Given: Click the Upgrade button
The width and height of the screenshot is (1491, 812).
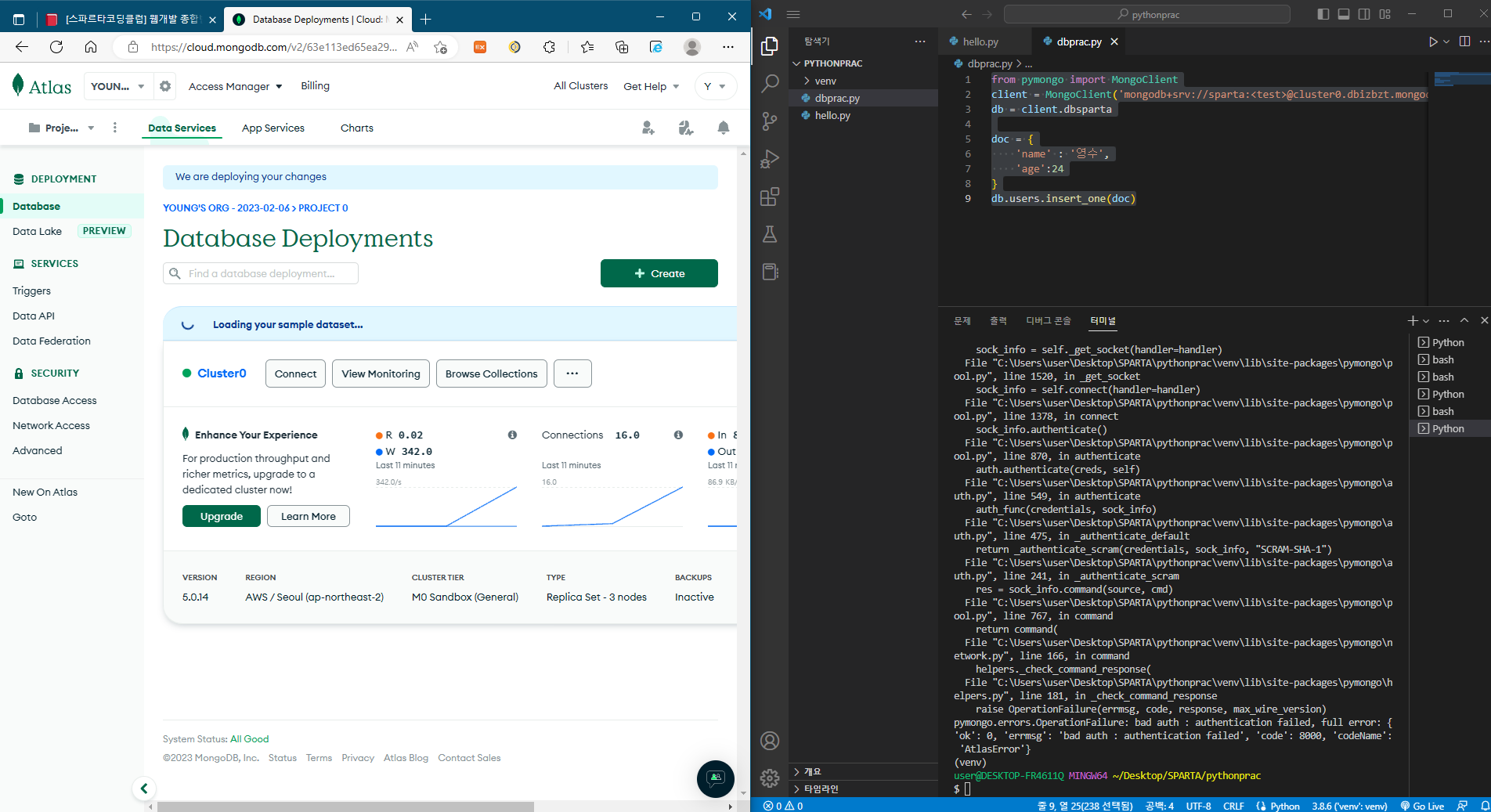Looking at the screenshot, I should click(222, 516).
